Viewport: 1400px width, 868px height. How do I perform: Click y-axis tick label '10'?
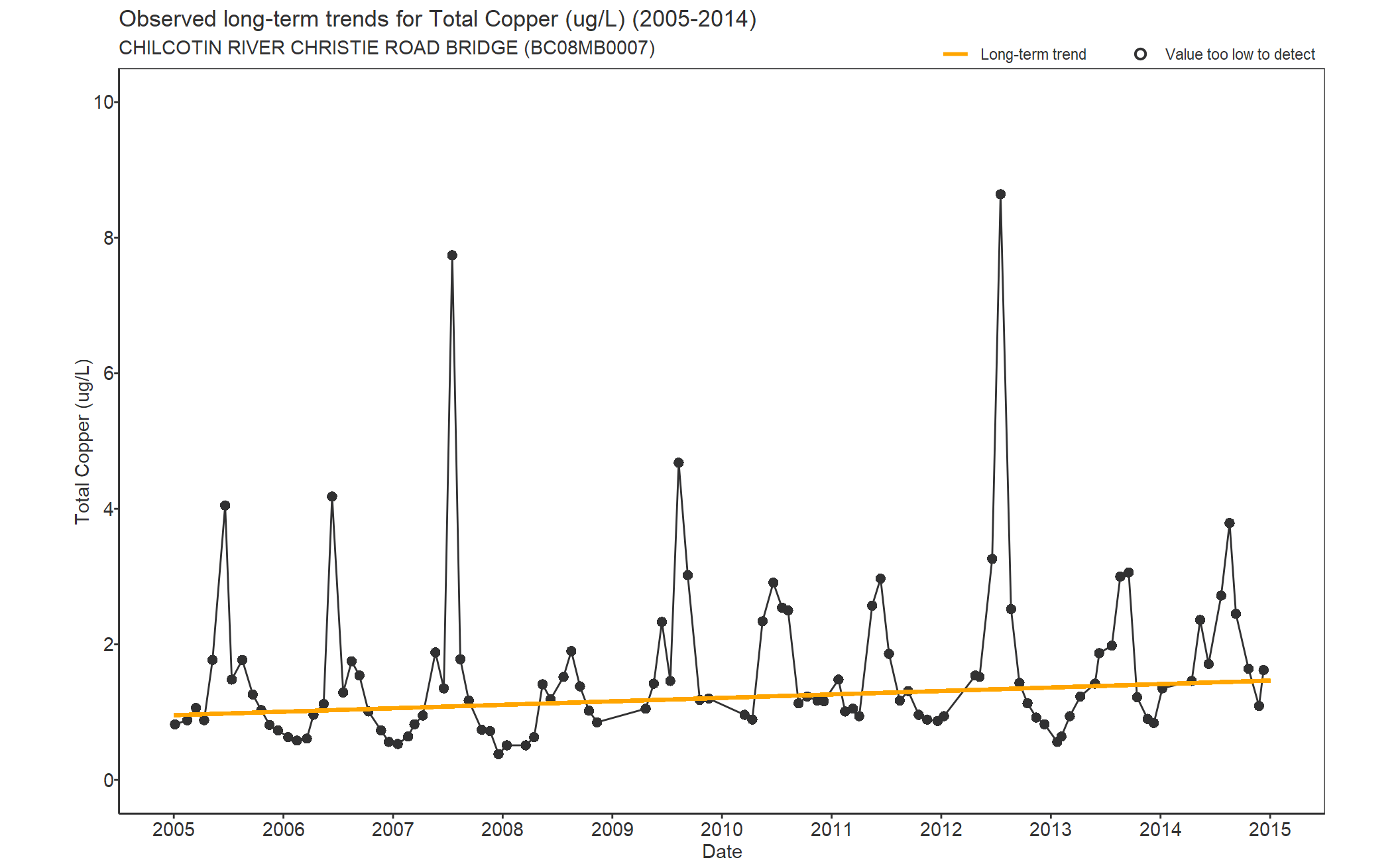tap(103, 102)
